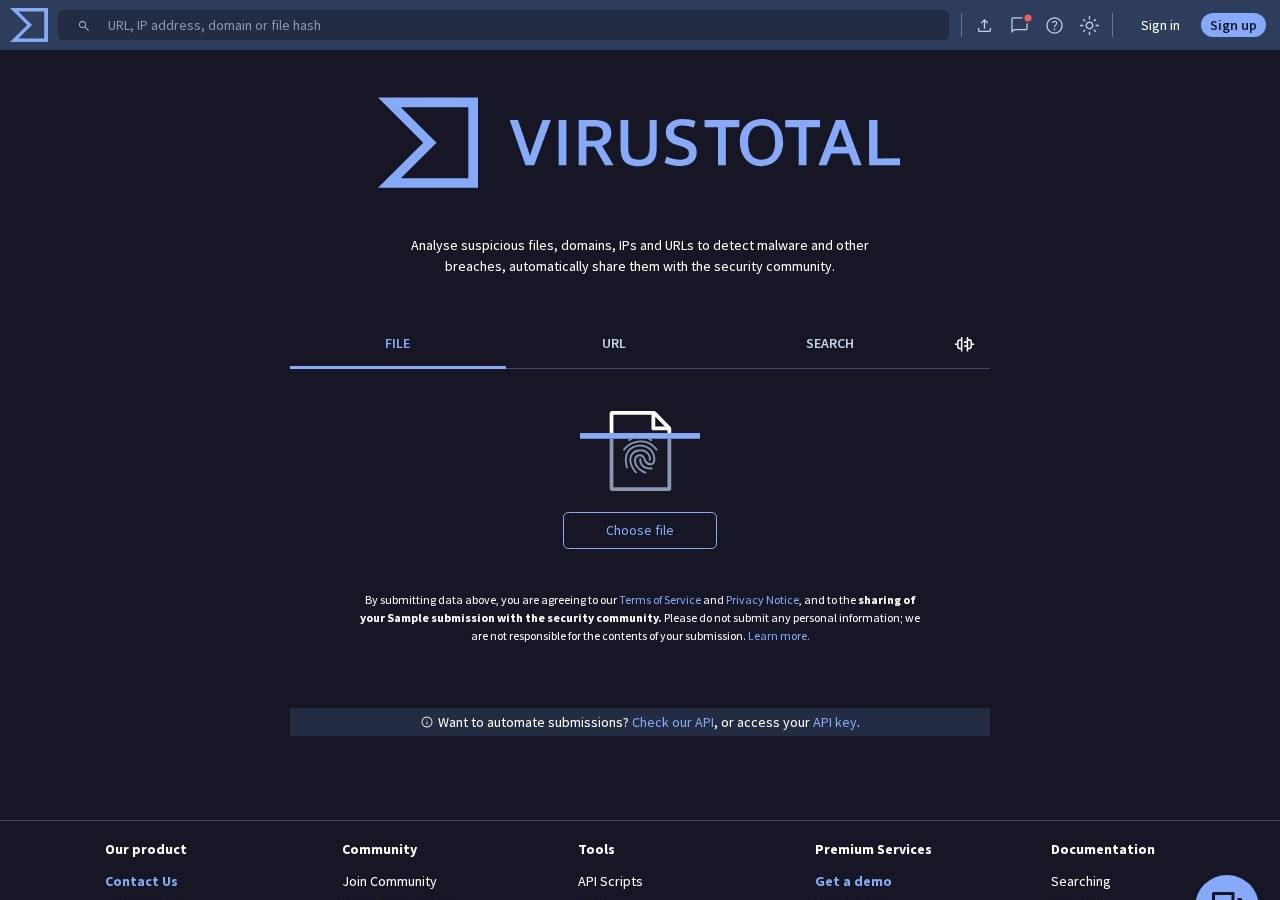Click the Tools footer heading

tap(596, 849)
